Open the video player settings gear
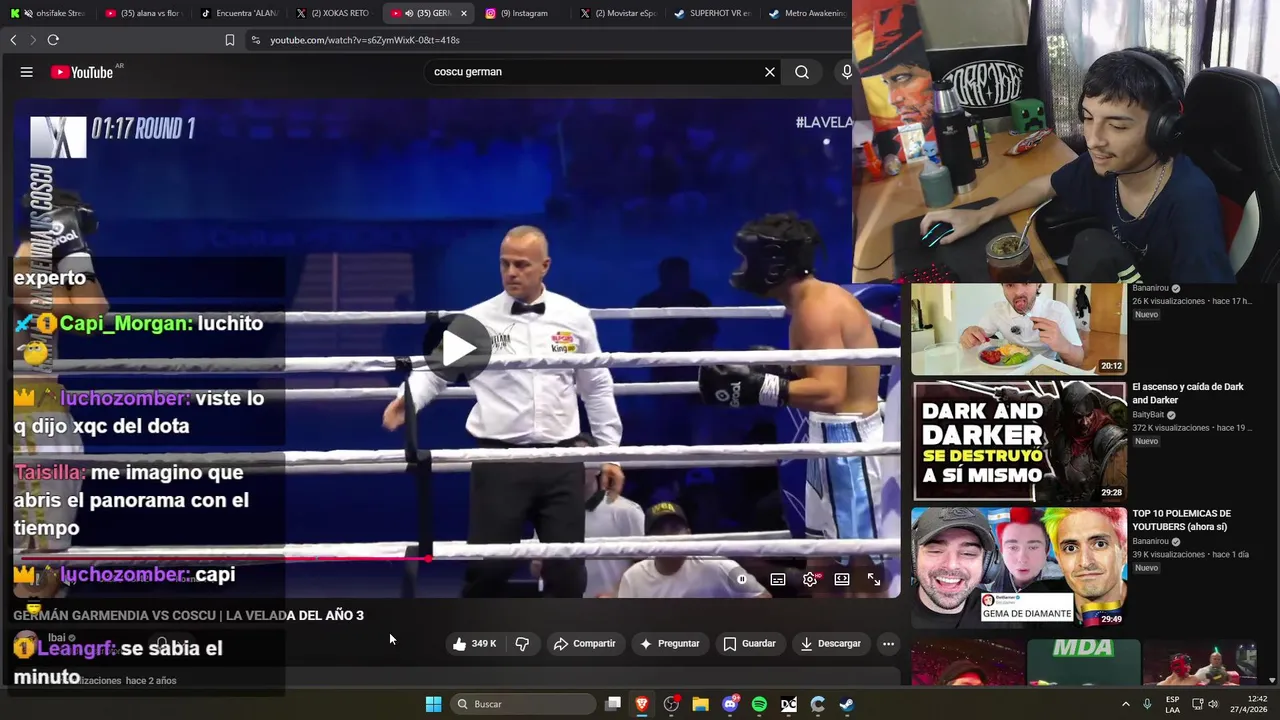The height and width of the screenshot is (720, 1280). (810, 579)
